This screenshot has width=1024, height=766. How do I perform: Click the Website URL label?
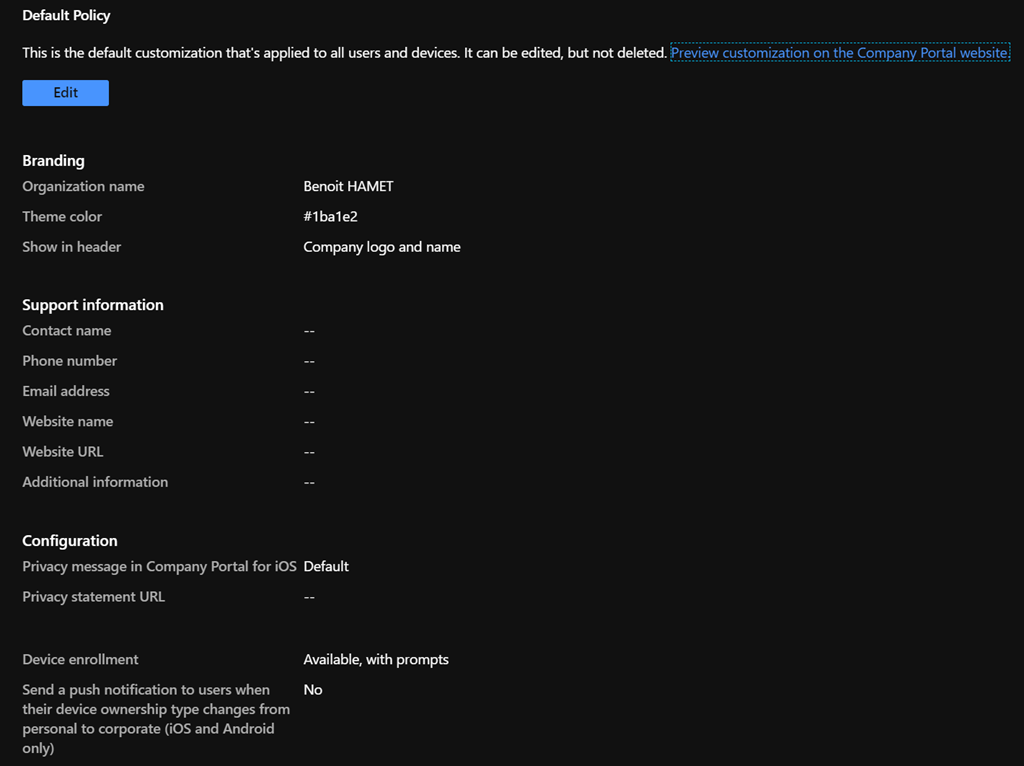tap(62, 452)
